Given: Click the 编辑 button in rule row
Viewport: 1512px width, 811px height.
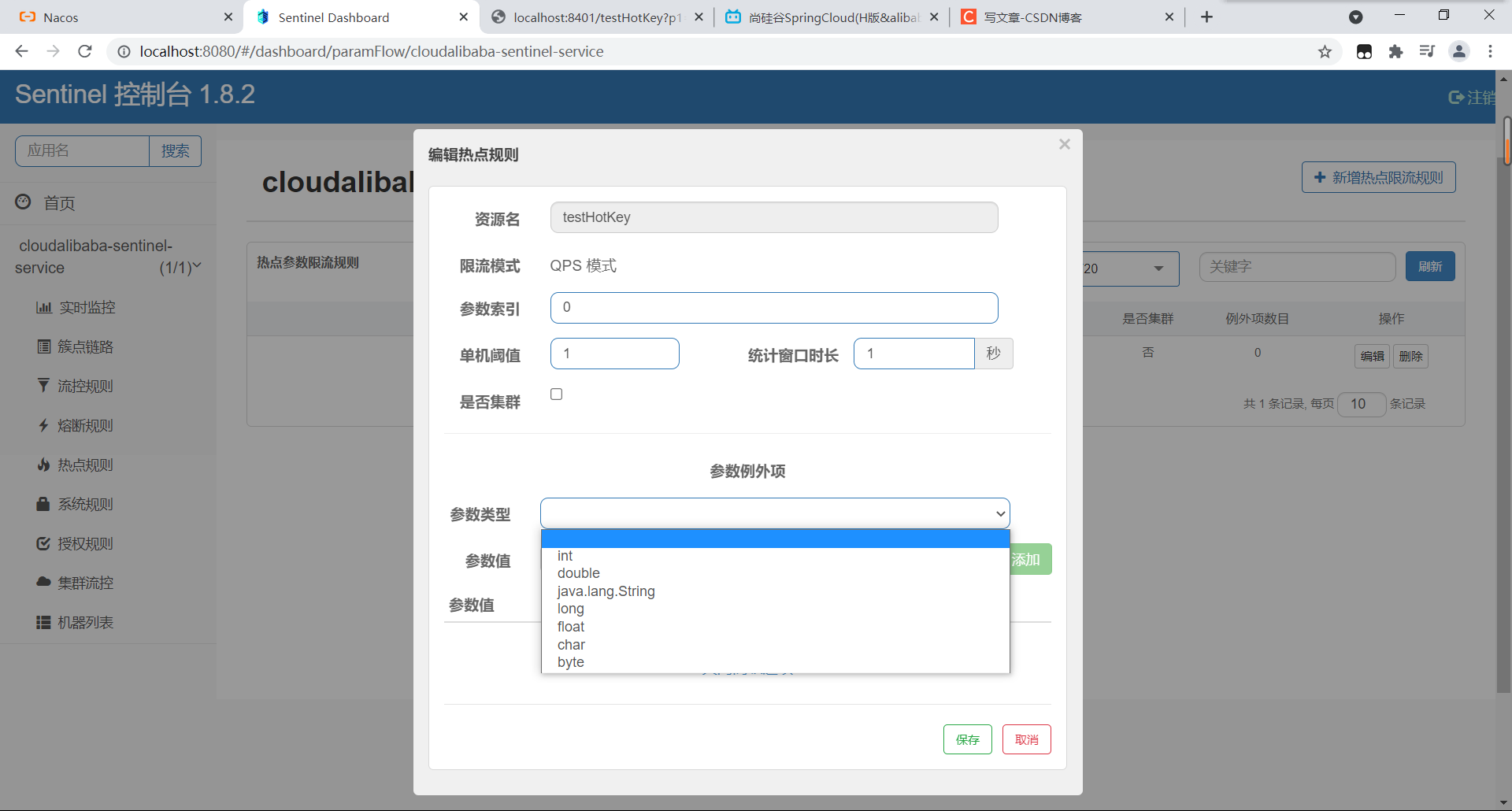Looking at the screenshot, I should [x=1372, y=356].
